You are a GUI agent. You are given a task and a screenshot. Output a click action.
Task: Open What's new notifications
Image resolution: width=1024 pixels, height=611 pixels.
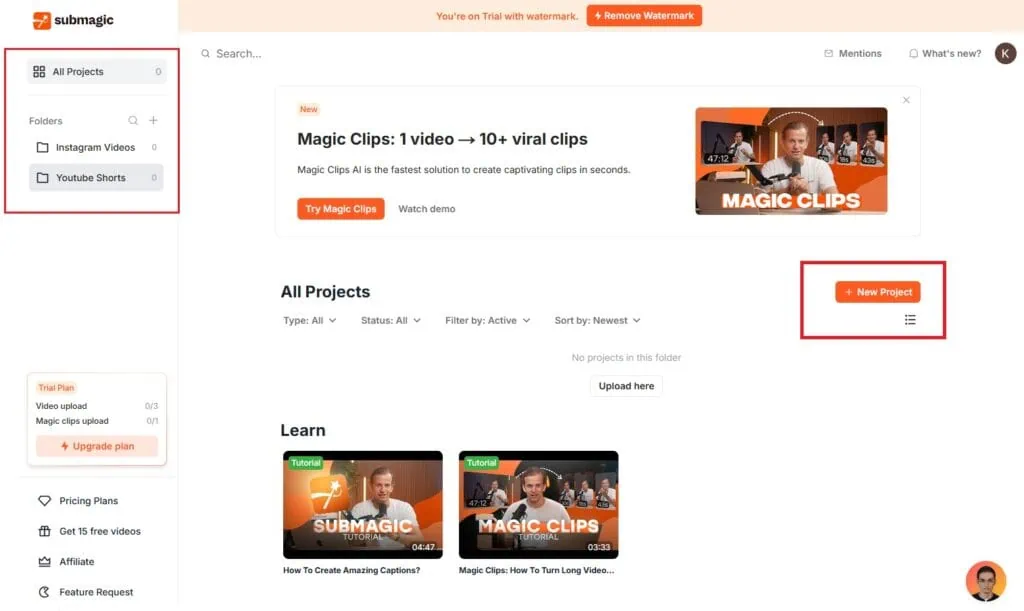coord(944,54)
